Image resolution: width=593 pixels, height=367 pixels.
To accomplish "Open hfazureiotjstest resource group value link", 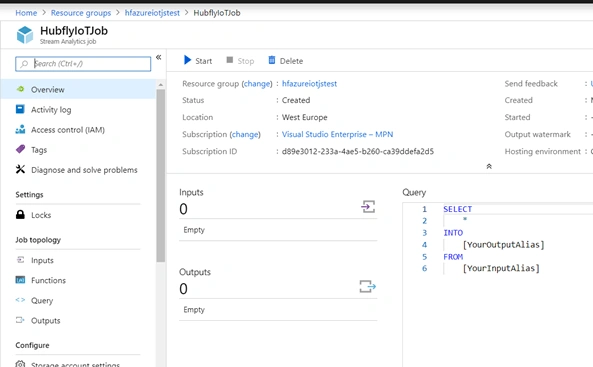I will click(309, 84).
